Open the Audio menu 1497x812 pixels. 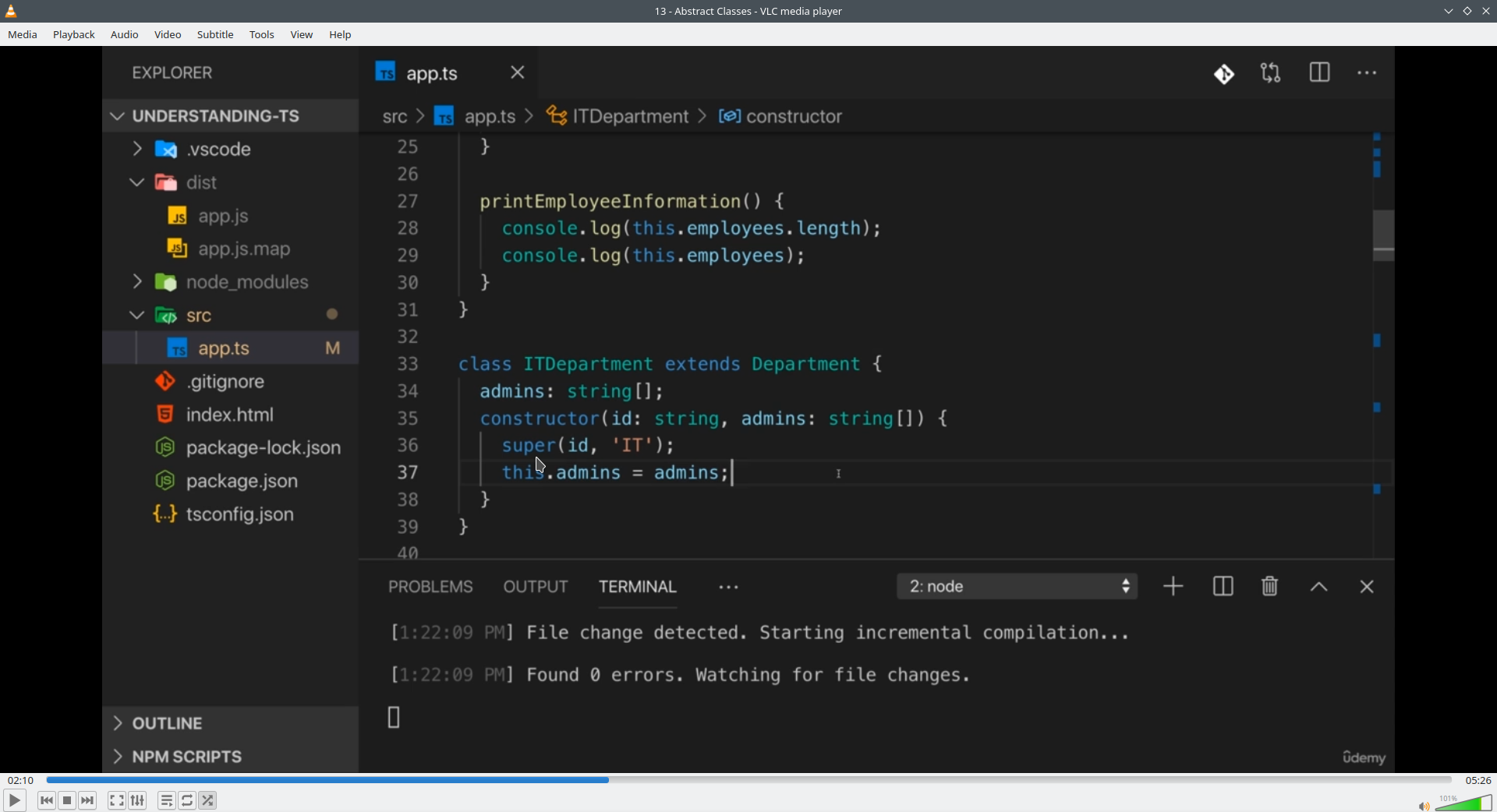coord(125,35)
